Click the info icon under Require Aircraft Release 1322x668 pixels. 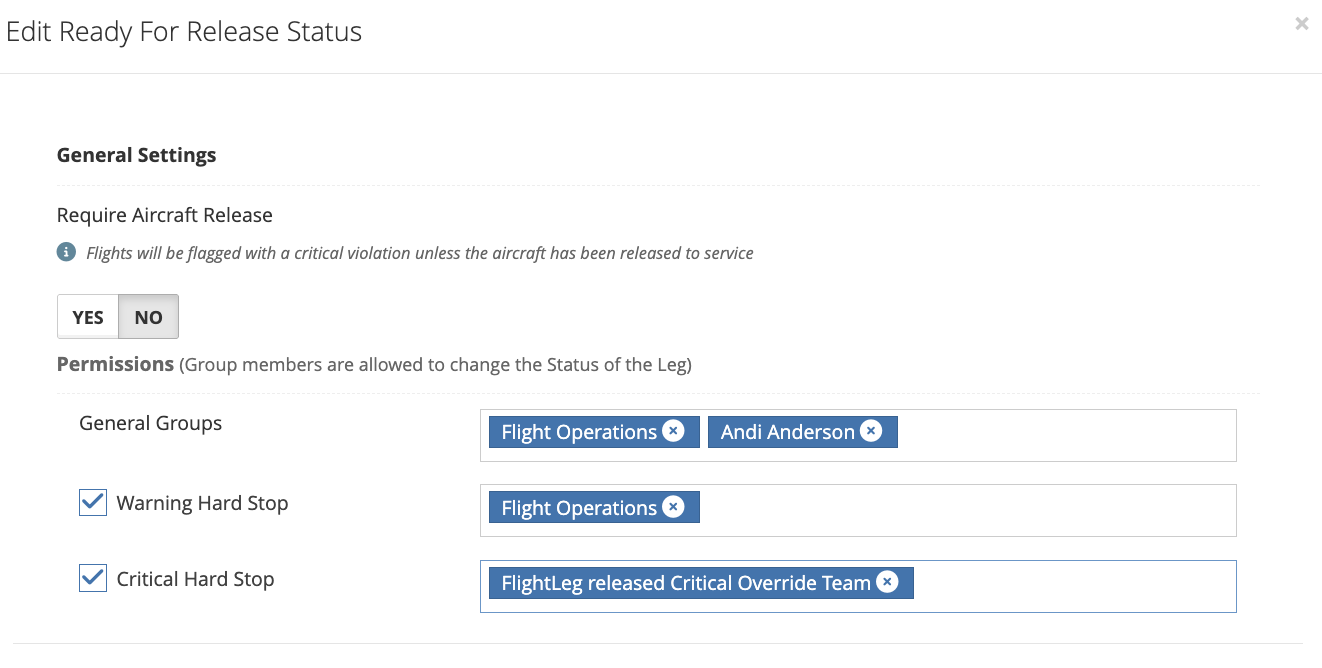click(66, 252)
